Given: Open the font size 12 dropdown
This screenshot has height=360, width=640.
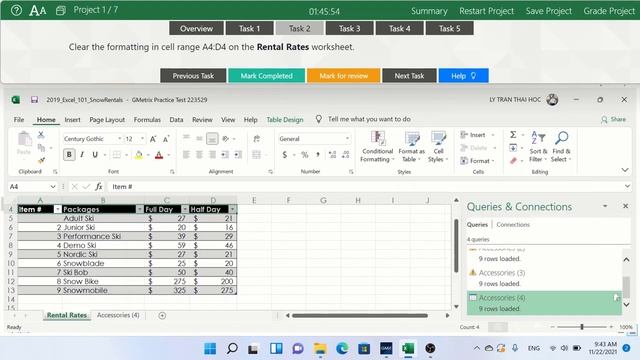Looking at the screenshot, I should (142, 139).
